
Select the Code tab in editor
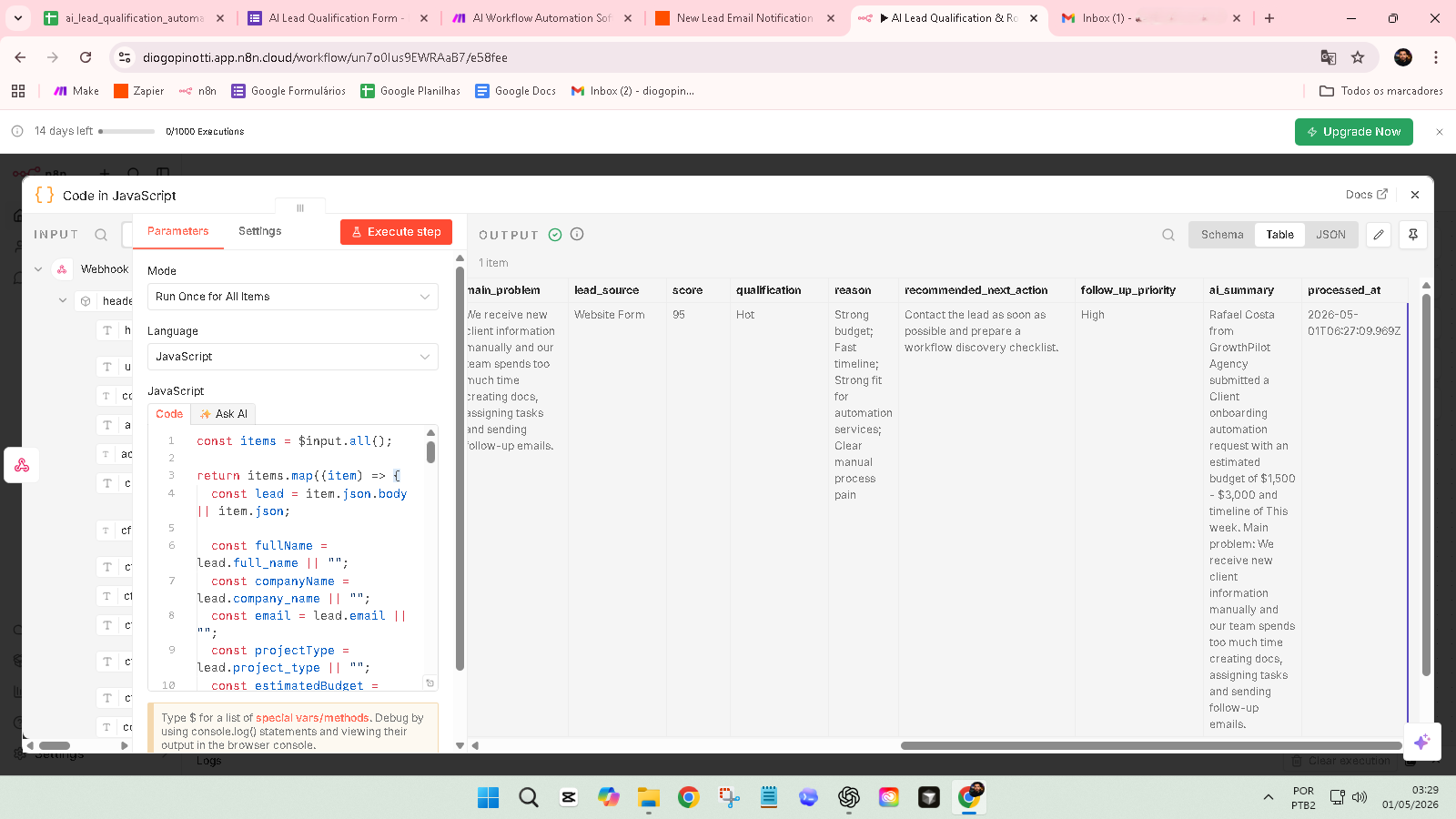169,414
